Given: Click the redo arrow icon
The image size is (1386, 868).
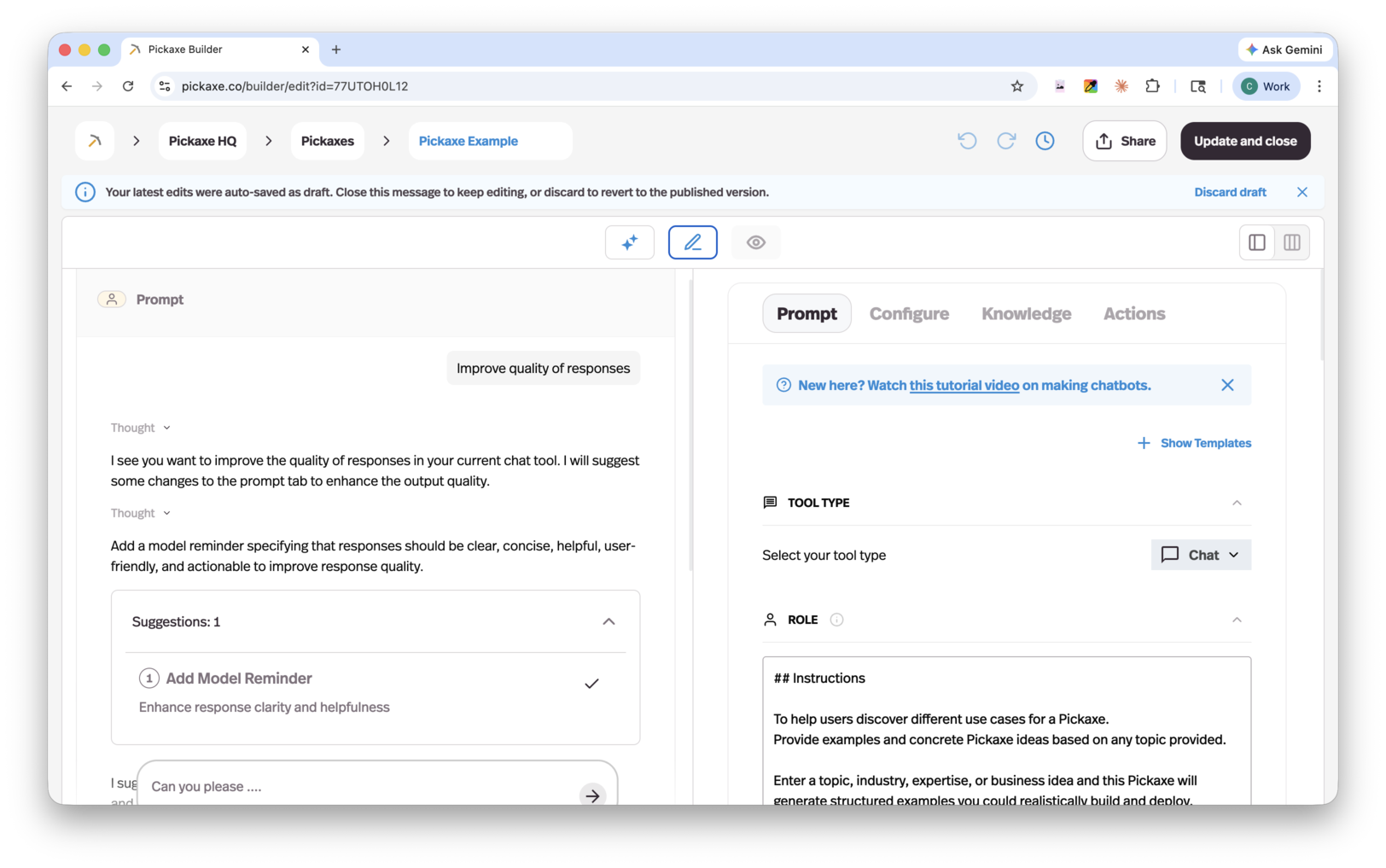Looking at the screenshot, I should click(x=1006, y=141).
